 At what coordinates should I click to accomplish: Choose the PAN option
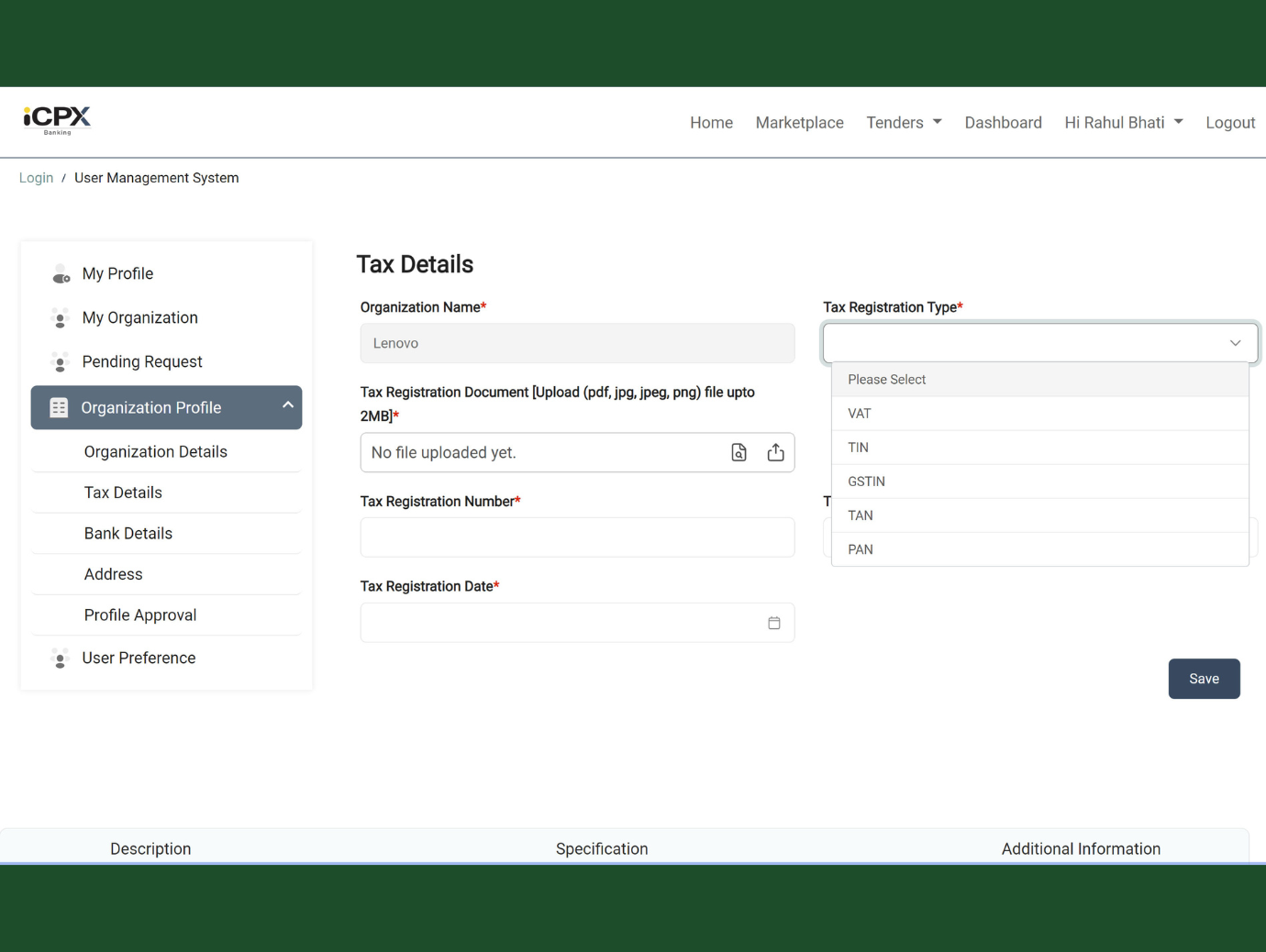(x=861, y=549)
